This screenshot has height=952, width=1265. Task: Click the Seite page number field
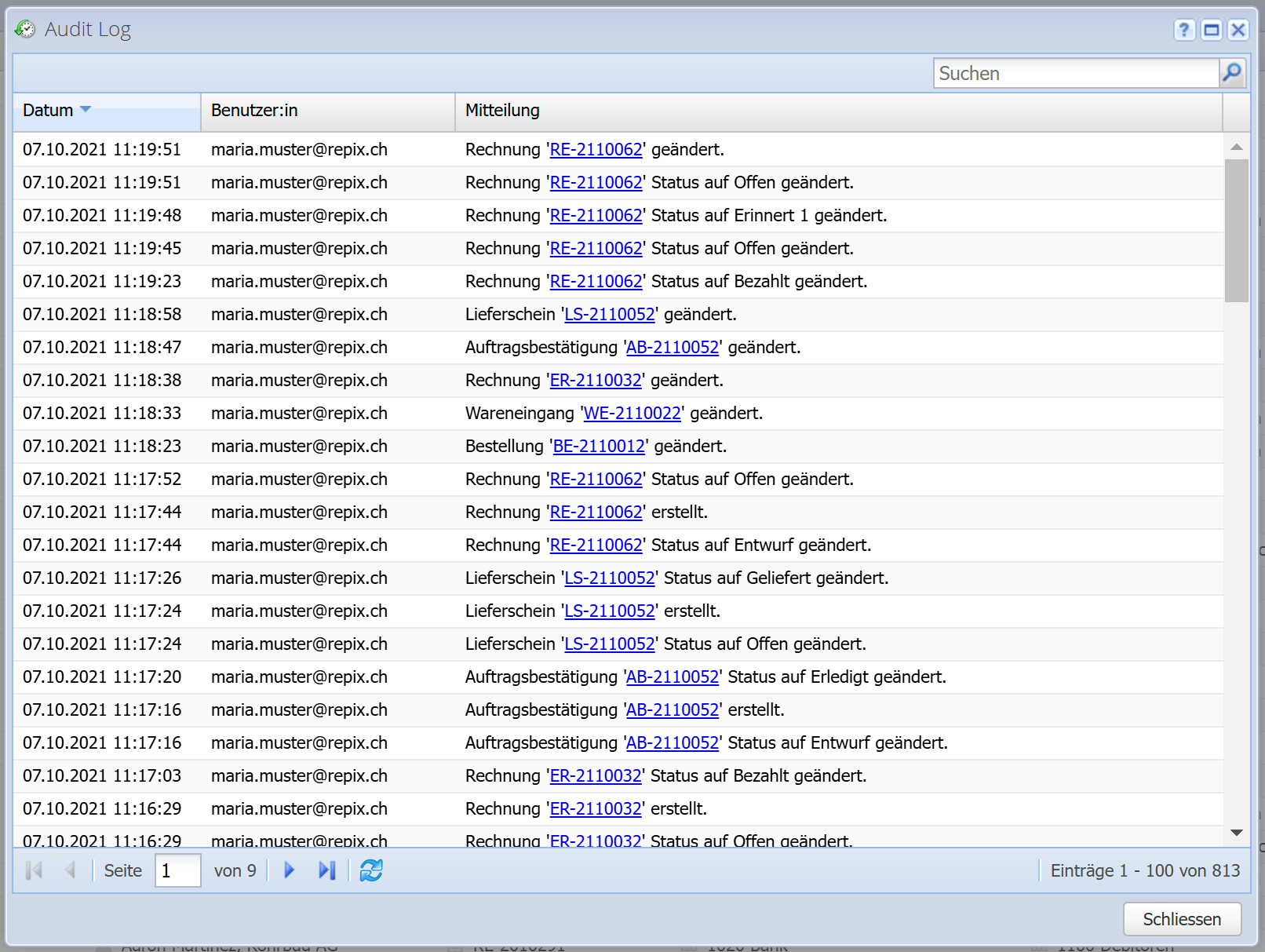177,870
